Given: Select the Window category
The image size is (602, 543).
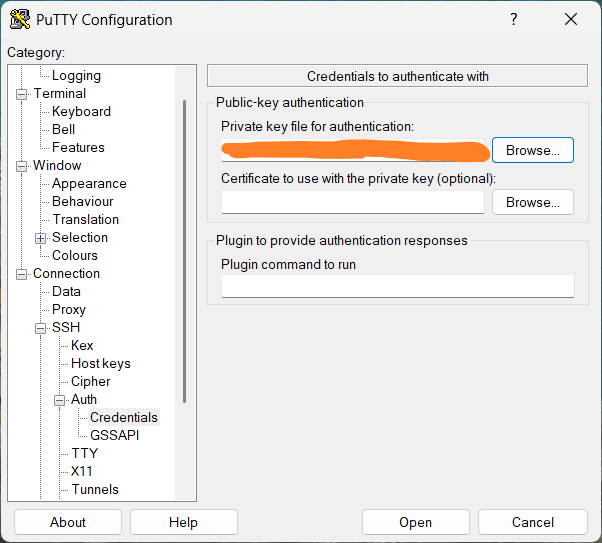Looking at the screenshot, I should pyautogui.click(x=57, y=166).
